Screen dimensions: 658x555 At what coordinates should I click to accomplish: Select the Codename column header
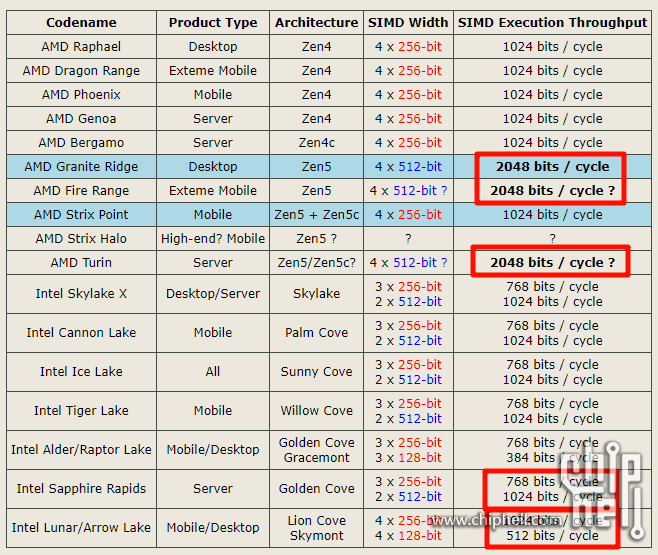pos(81,23)
